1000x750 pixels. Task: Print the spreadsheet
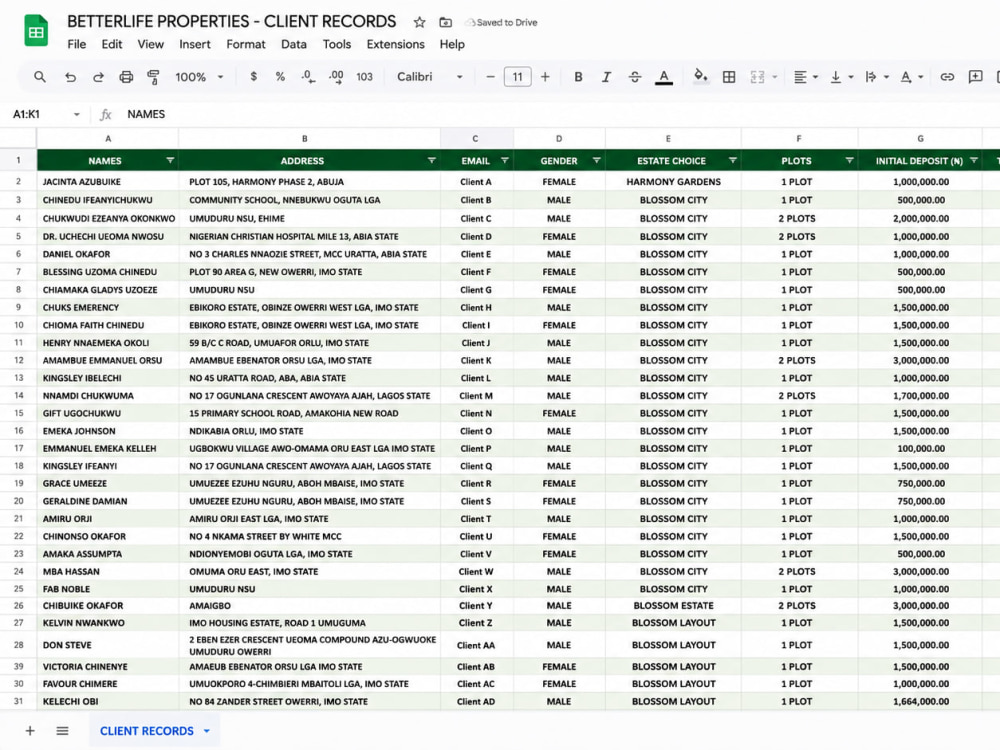[x=126, y=77]
